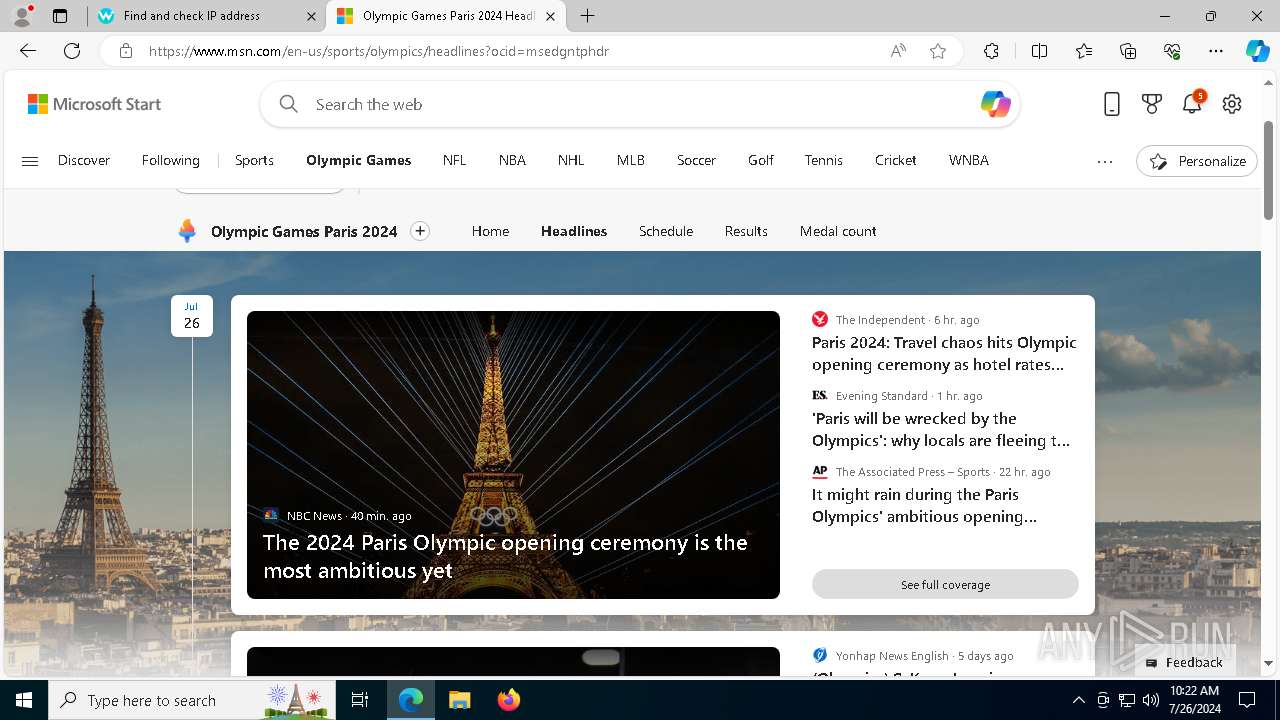Open the NFL menu item
The width and height of the screenshot is (1280, 720).
[455, 160]
